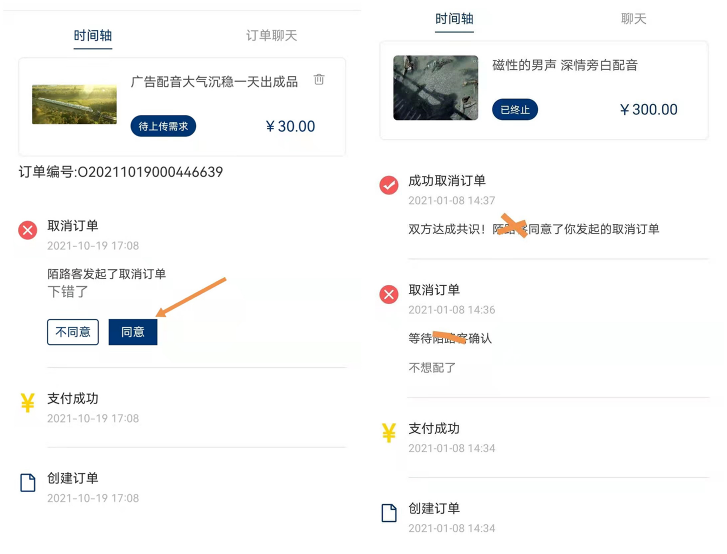Viewport: 727px width, 554px height.
Task: Click the document icon at 14:34 创建订单
Action: click(389, 513)
